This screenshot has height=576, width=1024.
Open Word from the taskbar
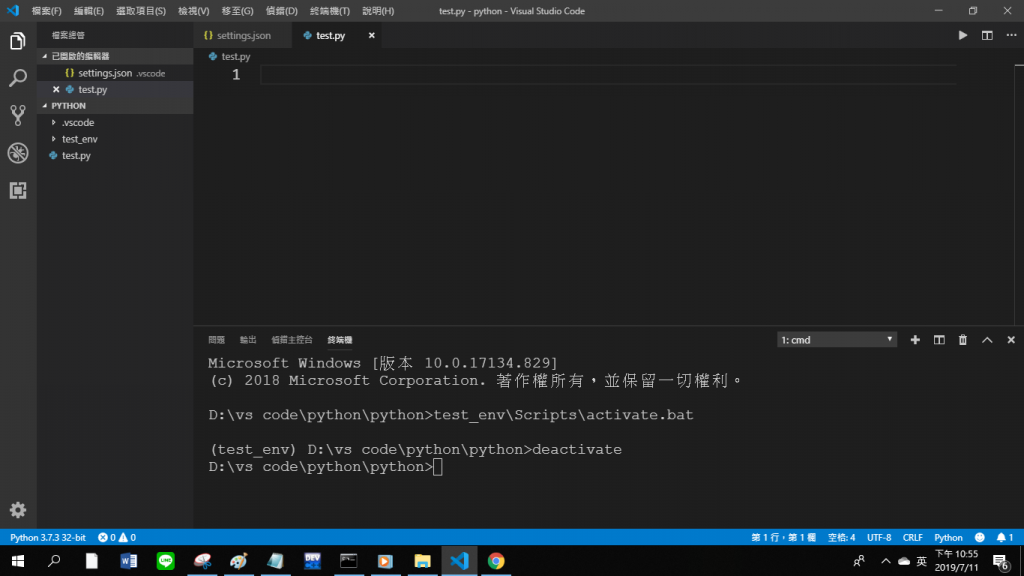pyautogui.click(x=129, y=561)
